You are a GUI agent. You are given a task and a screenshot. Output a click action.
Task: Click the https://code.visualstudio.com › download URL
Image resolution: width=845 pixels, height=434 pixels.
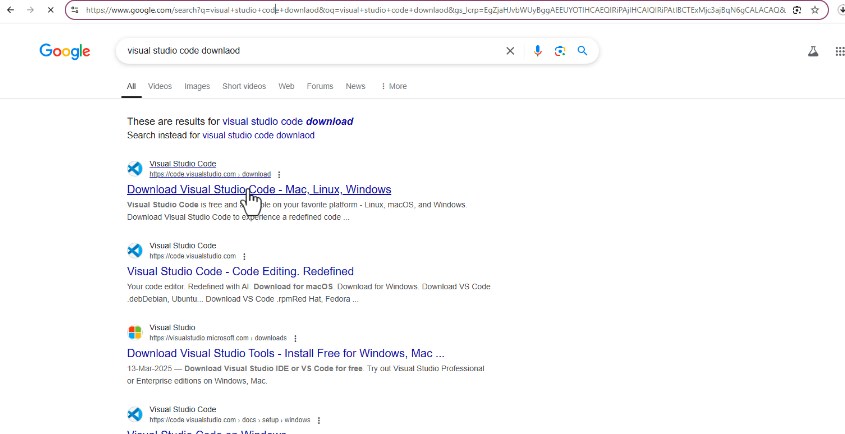[x=210, y=174]
